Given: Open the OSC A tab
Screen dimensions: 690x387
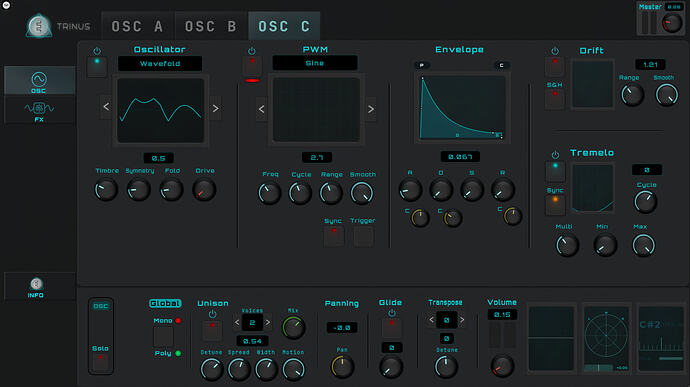Looking at the screenshot, I should coord(138,26).
